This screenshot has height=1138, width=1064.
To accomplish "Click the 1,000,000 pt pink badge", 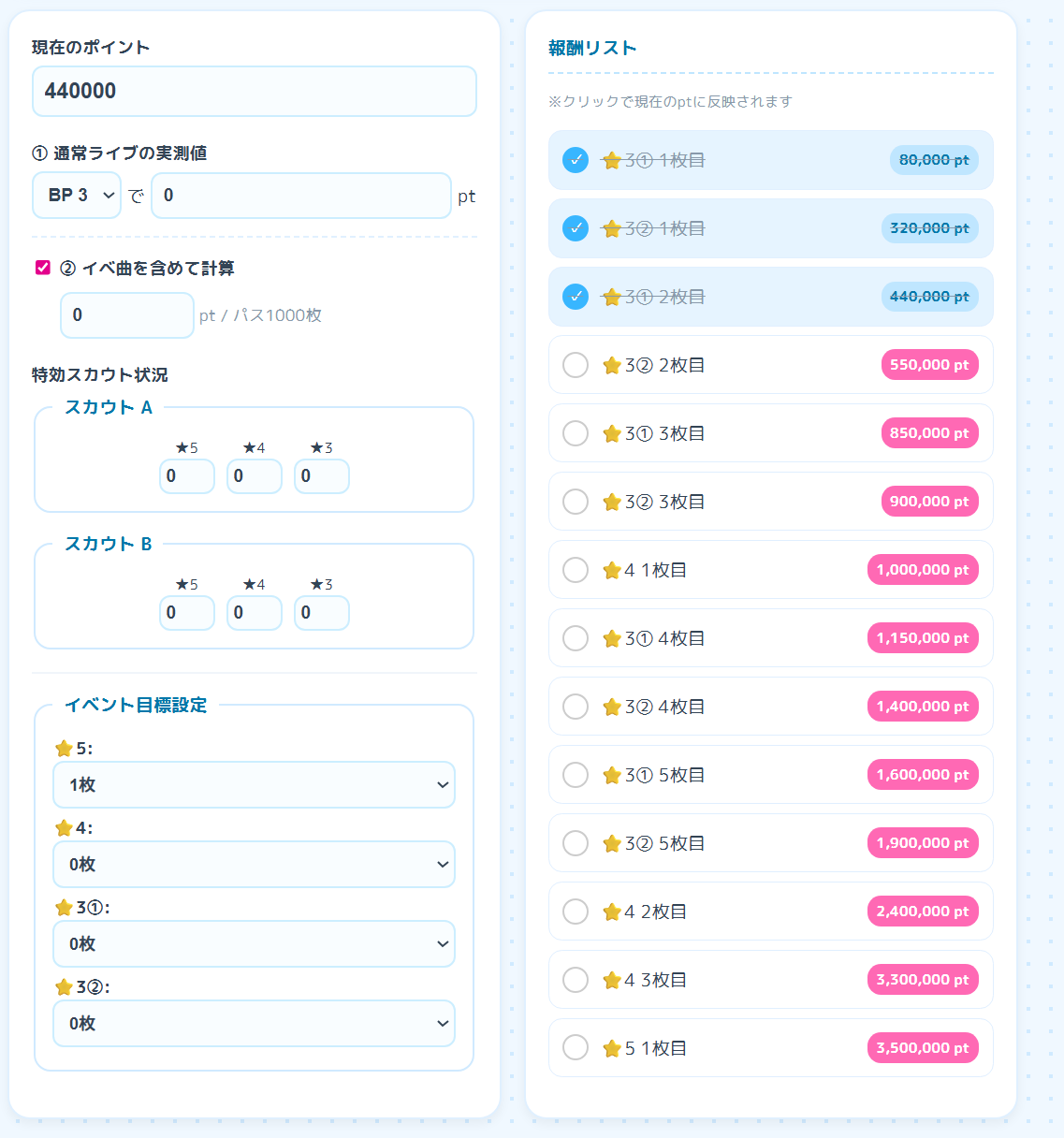I will 923,570.
